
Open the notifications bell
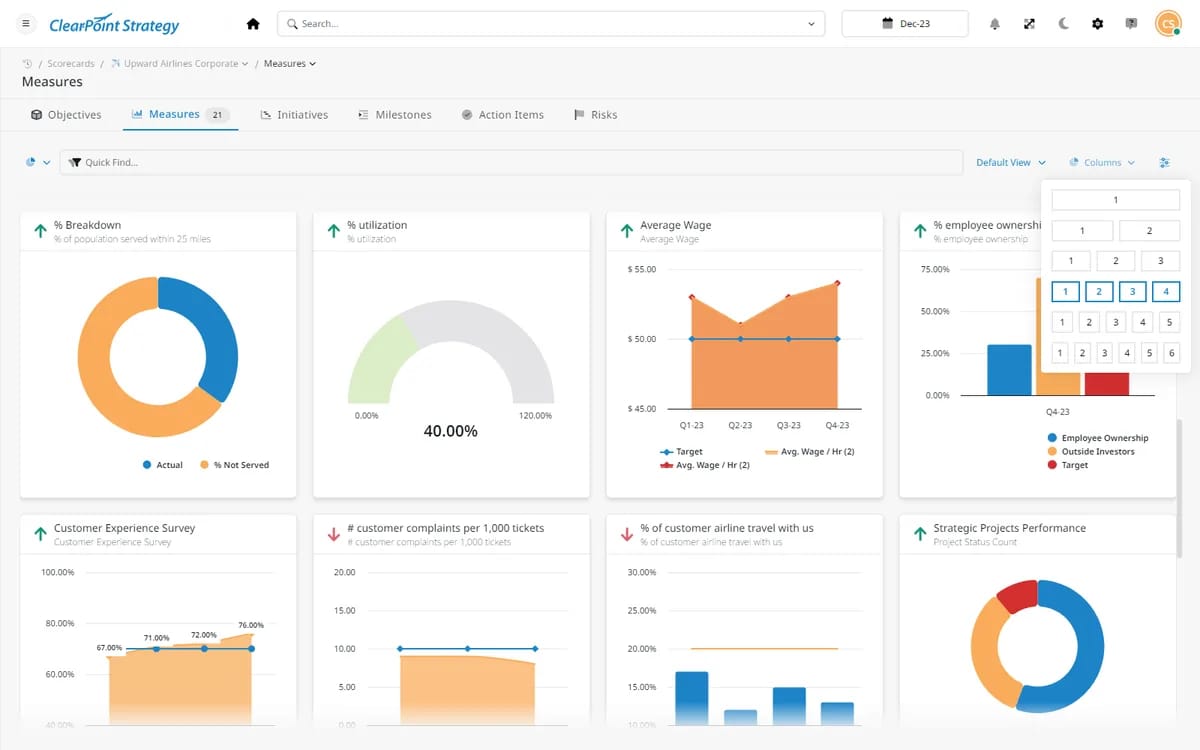pyautogui.click(x=995, y=24)
